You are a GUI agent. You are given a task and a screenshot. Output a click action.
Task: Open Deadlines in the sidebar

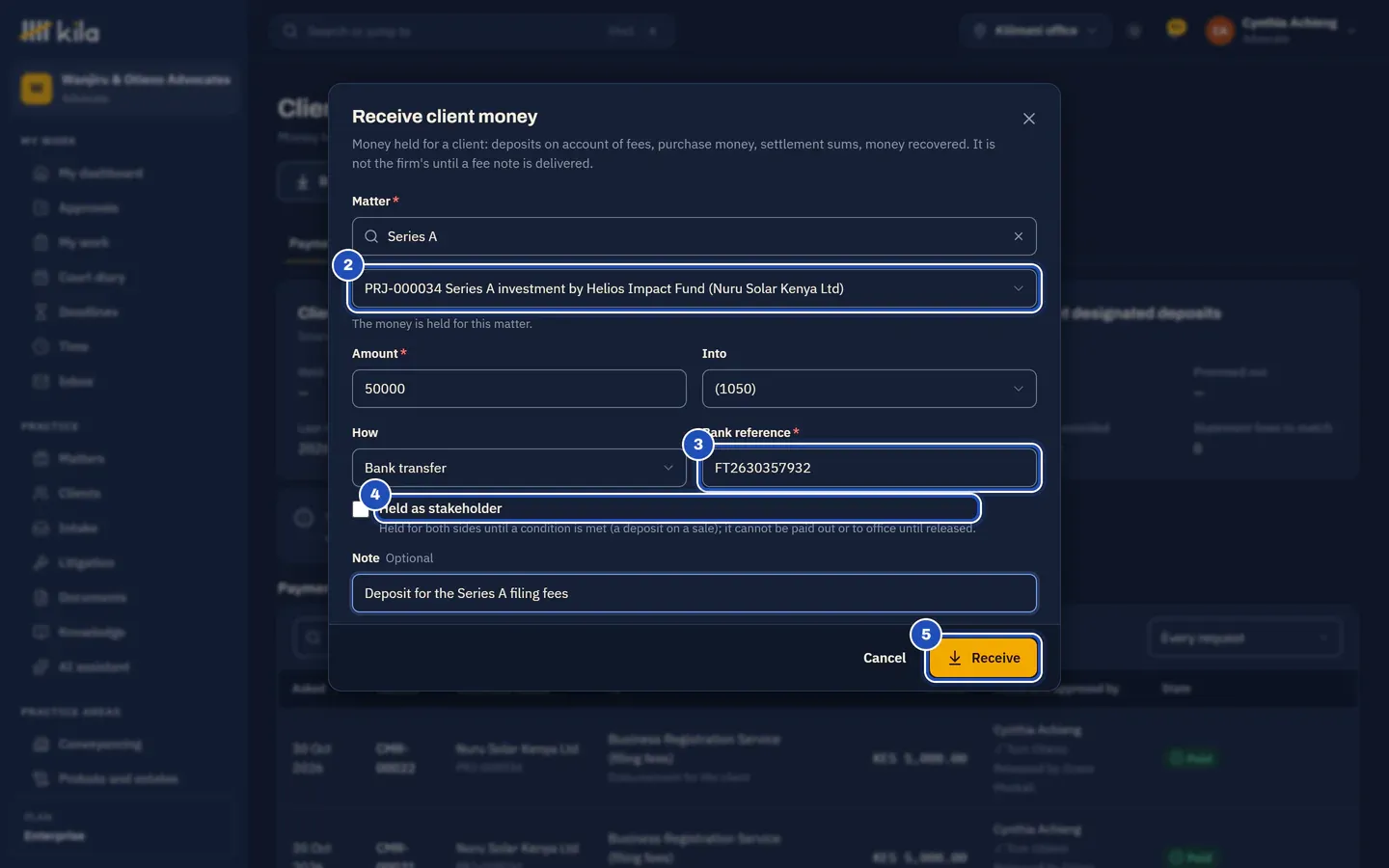(89, 312)
